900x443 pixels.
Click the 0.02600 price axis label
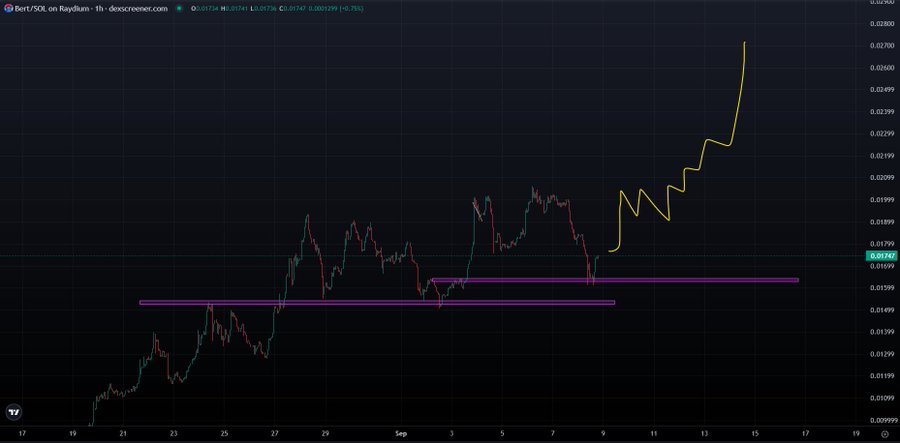883,68
